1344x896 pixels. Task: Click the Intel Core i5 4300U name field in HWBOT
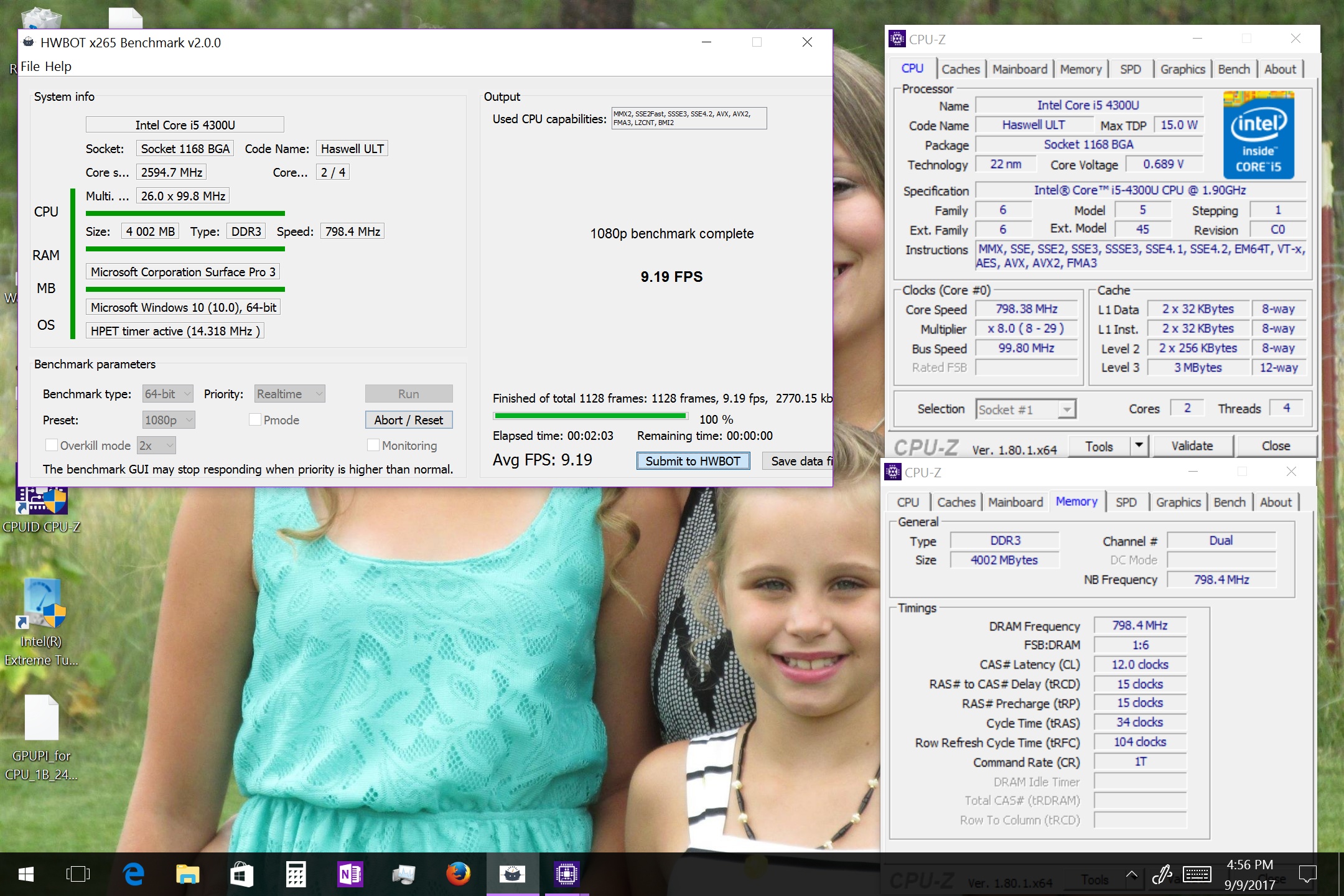185,125
